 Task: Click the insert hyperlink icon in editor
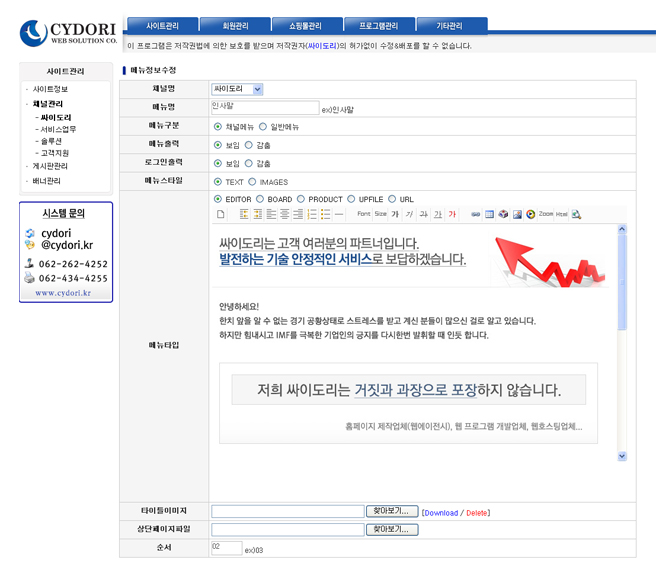coord(475,215)
